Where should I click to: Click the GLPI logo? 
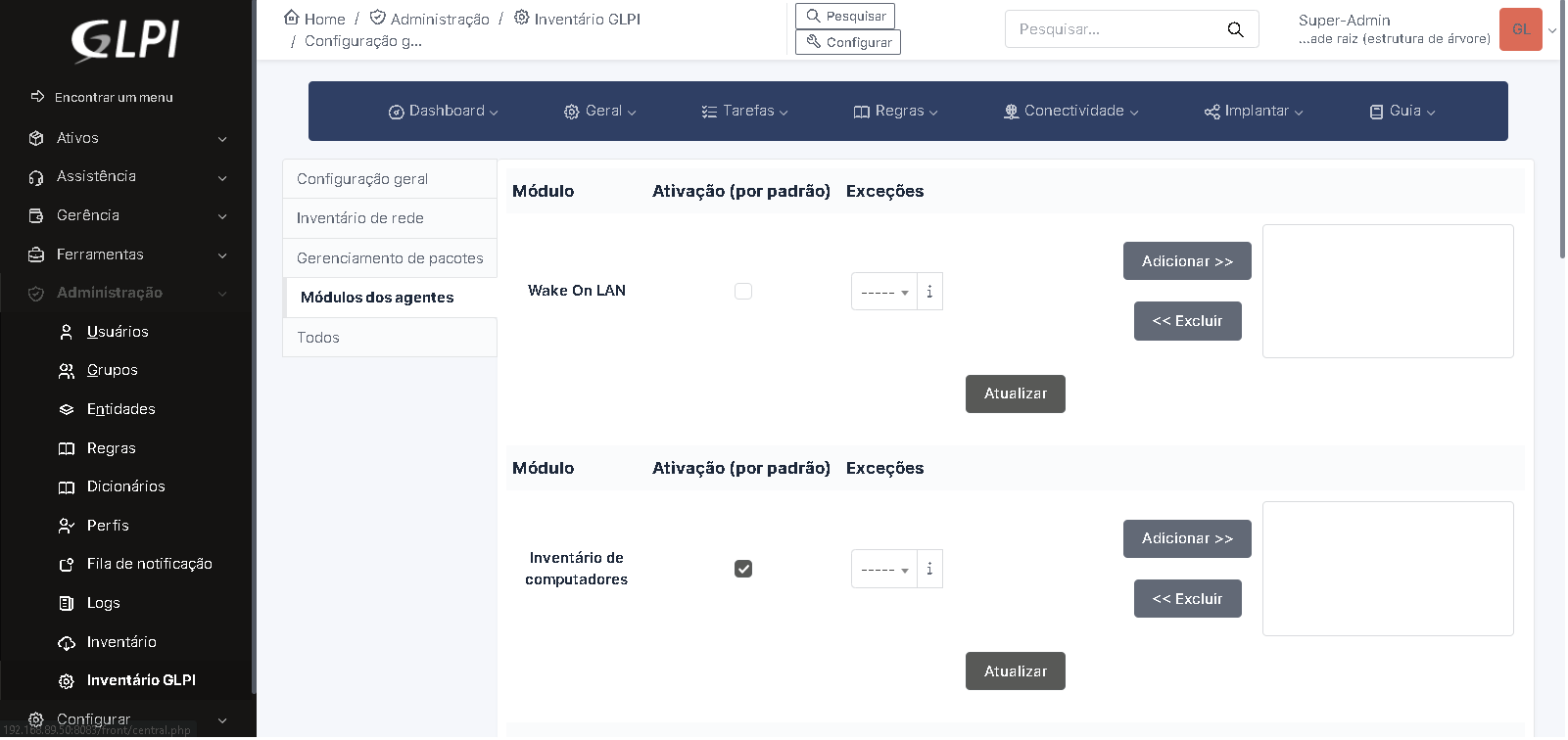click(125, 40)
